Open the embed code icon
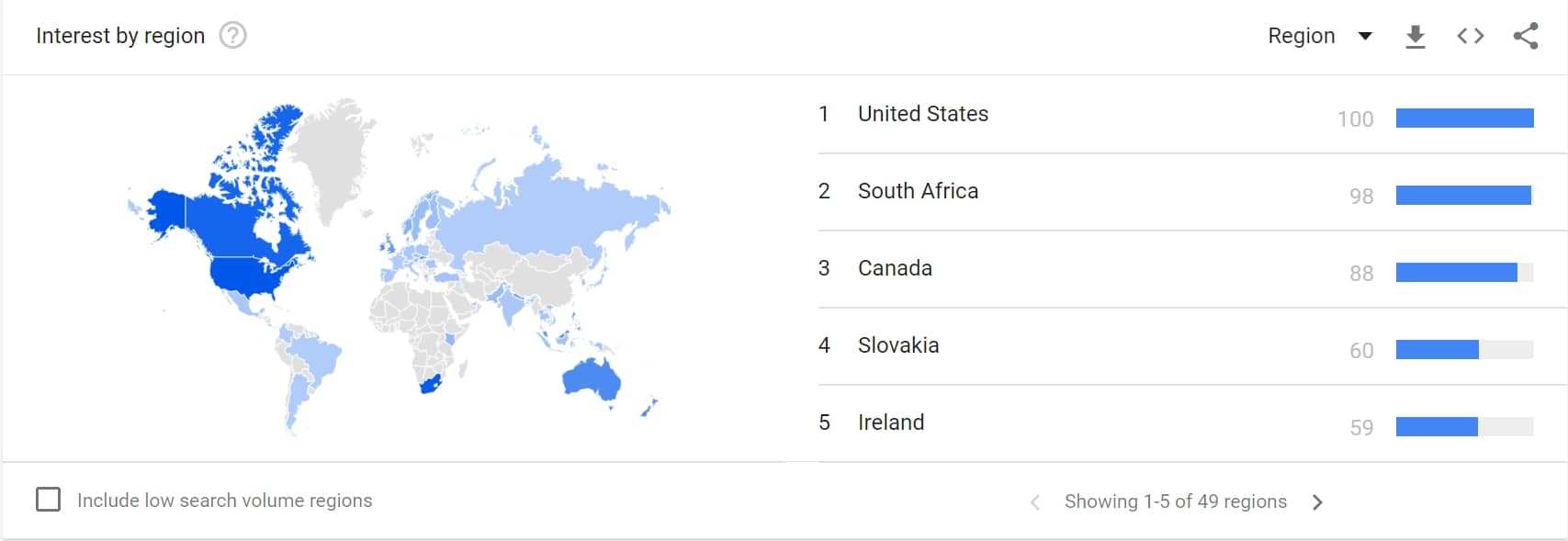The image size is (1568, 541). click(1470, 36)
